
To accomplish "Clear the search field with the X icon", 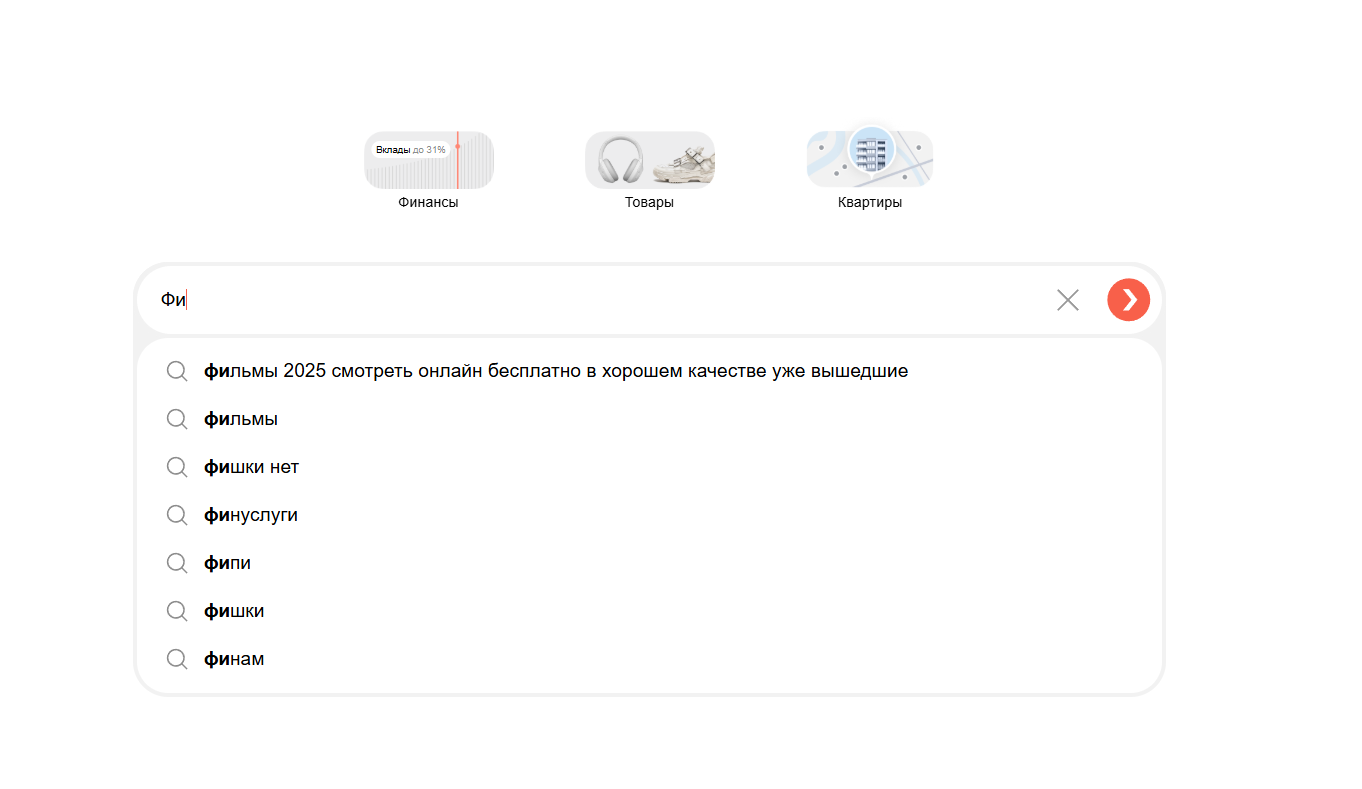I will [x=1067, y=300].
